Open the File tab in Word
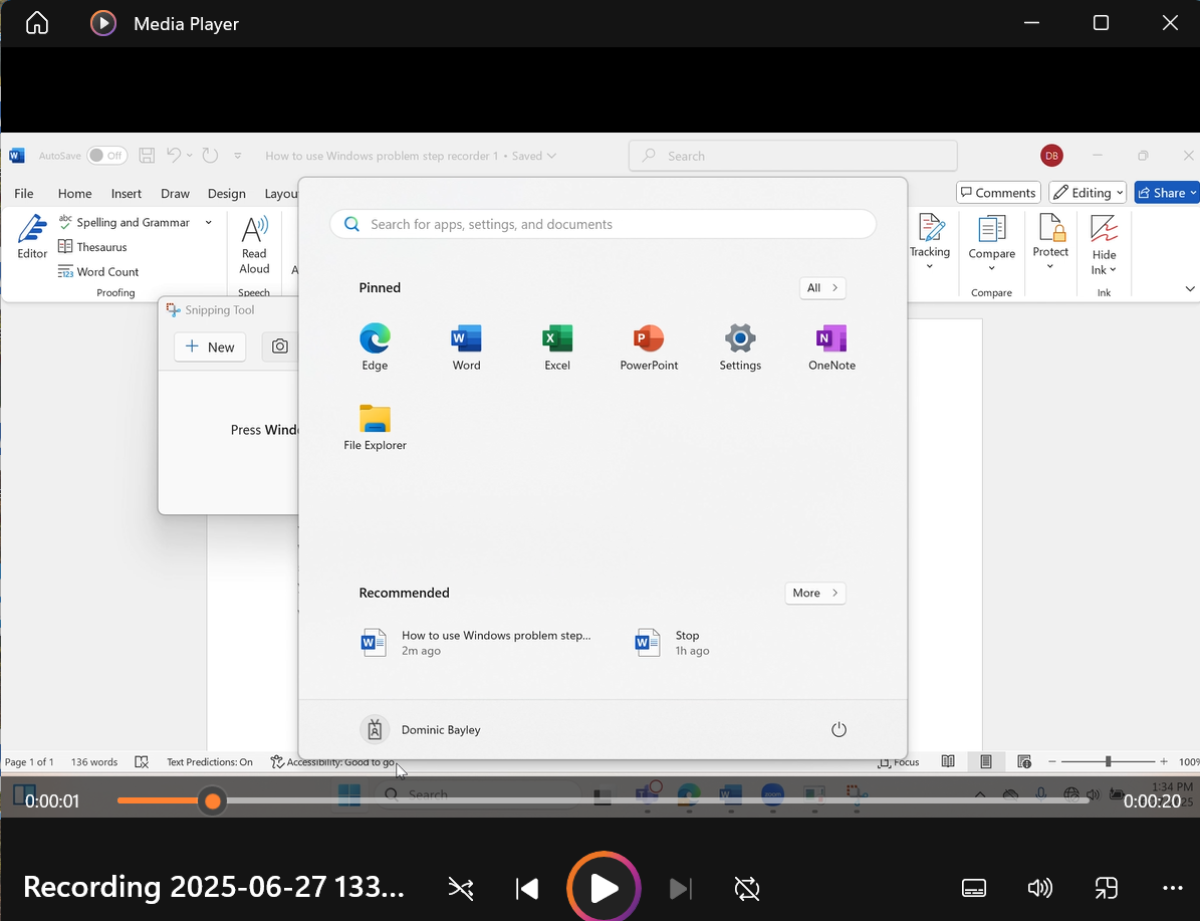The image size is (1200, 921). [24, 194]
